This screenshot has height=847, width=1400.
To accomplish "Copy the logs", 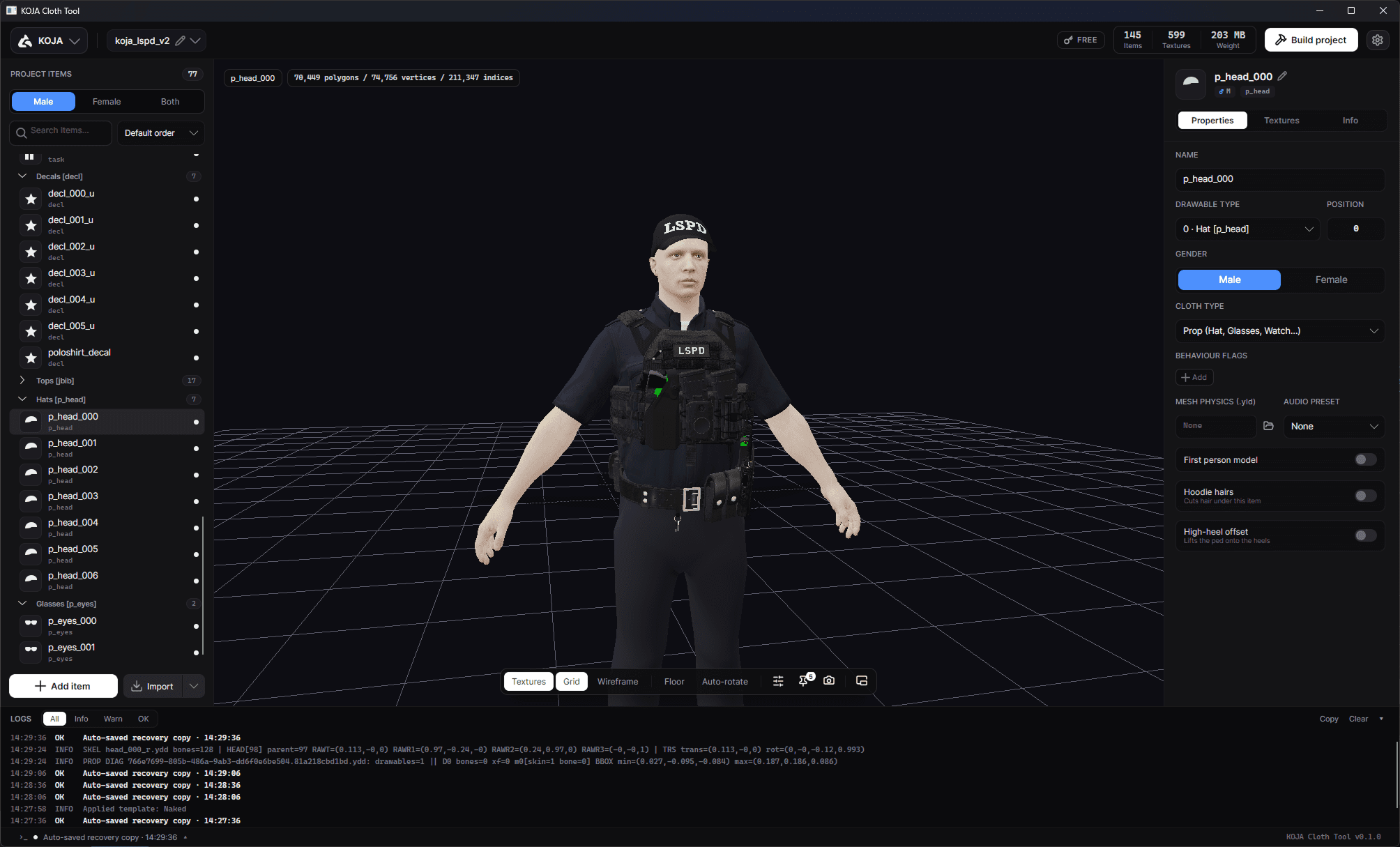I will tap(1329, 719).
